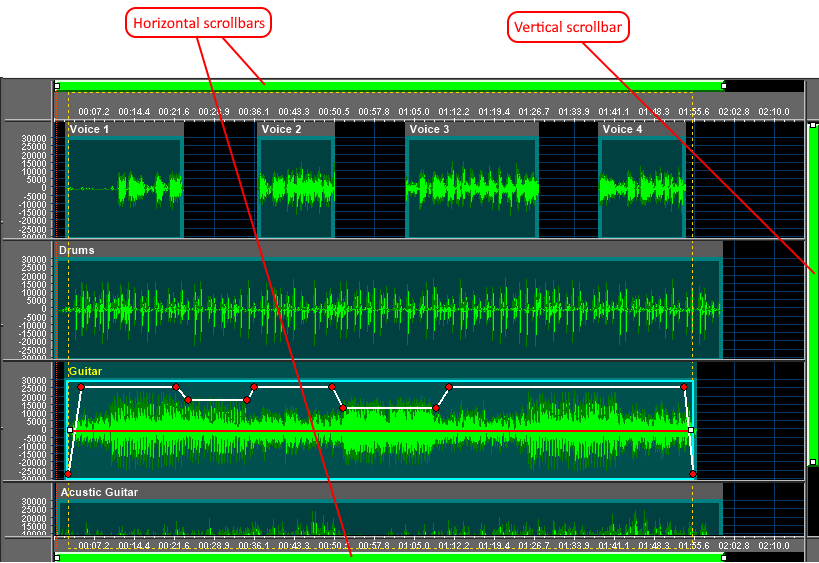Screen dimensions: 819x563
Task: Click the bottom green horizontal scrollbar
Action: 390,557
